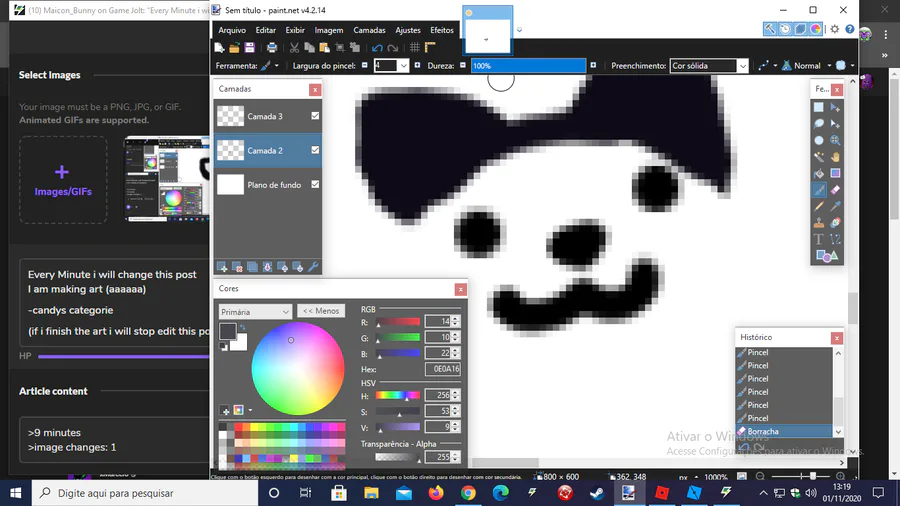Click the hue H slider
900x506 pixels.
[x=398, y=395]
